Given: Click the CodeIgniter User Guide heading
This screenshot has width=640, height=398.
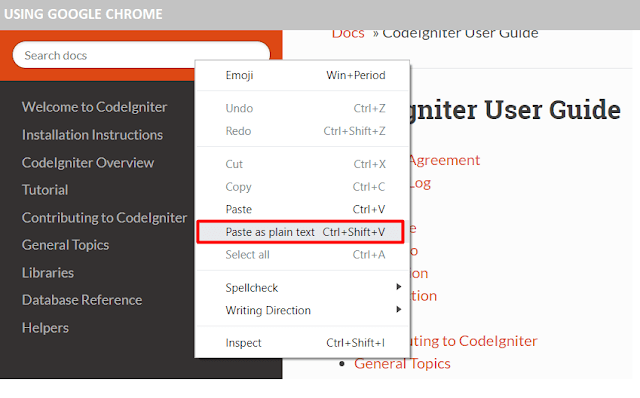Looking at the screenshot, I should tap(516, 109).
